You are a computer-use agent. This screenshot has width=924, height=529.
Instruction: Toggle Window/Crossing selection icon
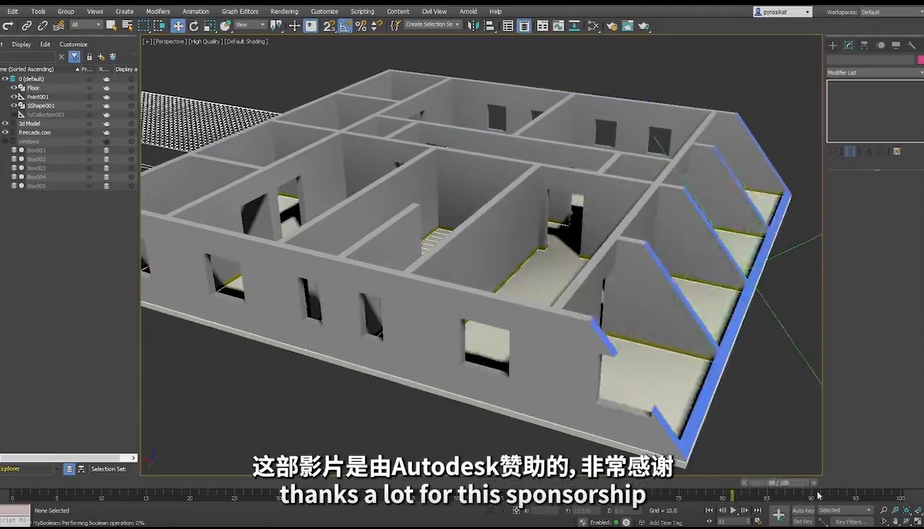159,25
